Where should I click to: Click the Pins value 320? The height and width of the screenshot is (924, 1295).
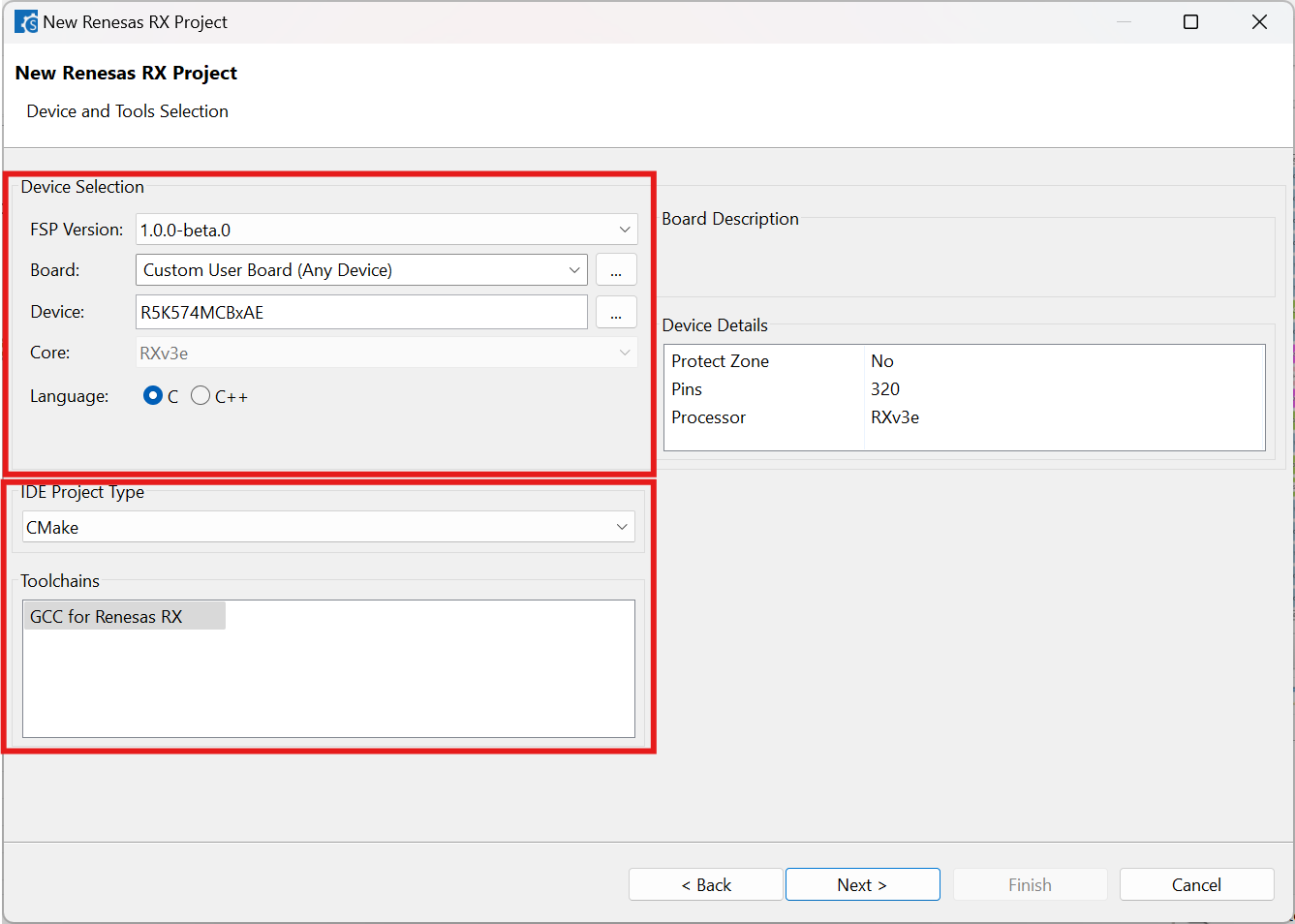click(x=885, y=389)
